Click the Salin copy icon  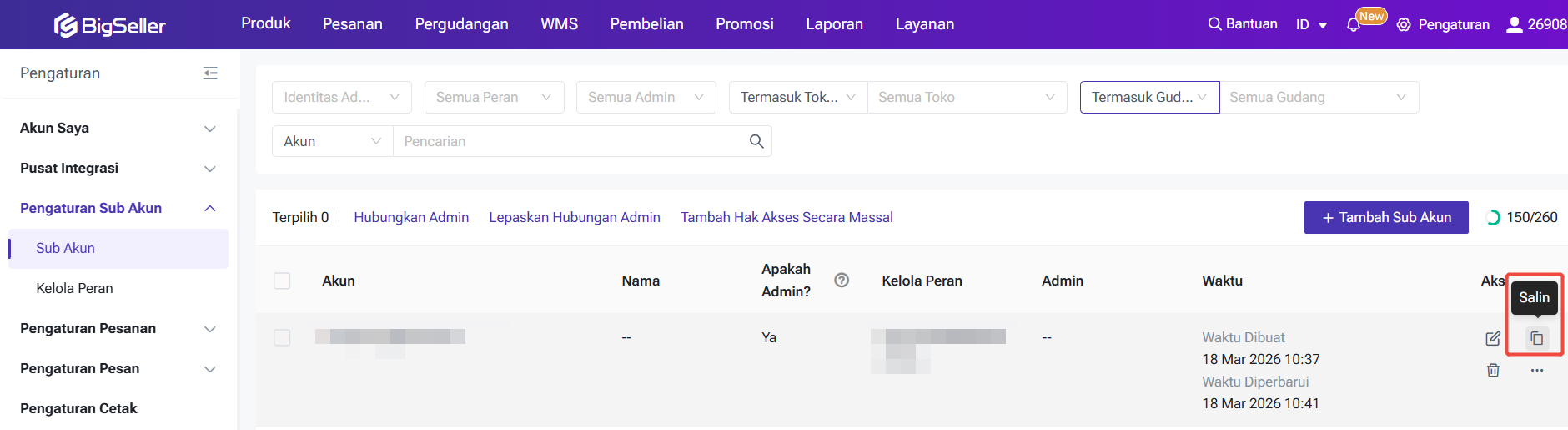1536,338
